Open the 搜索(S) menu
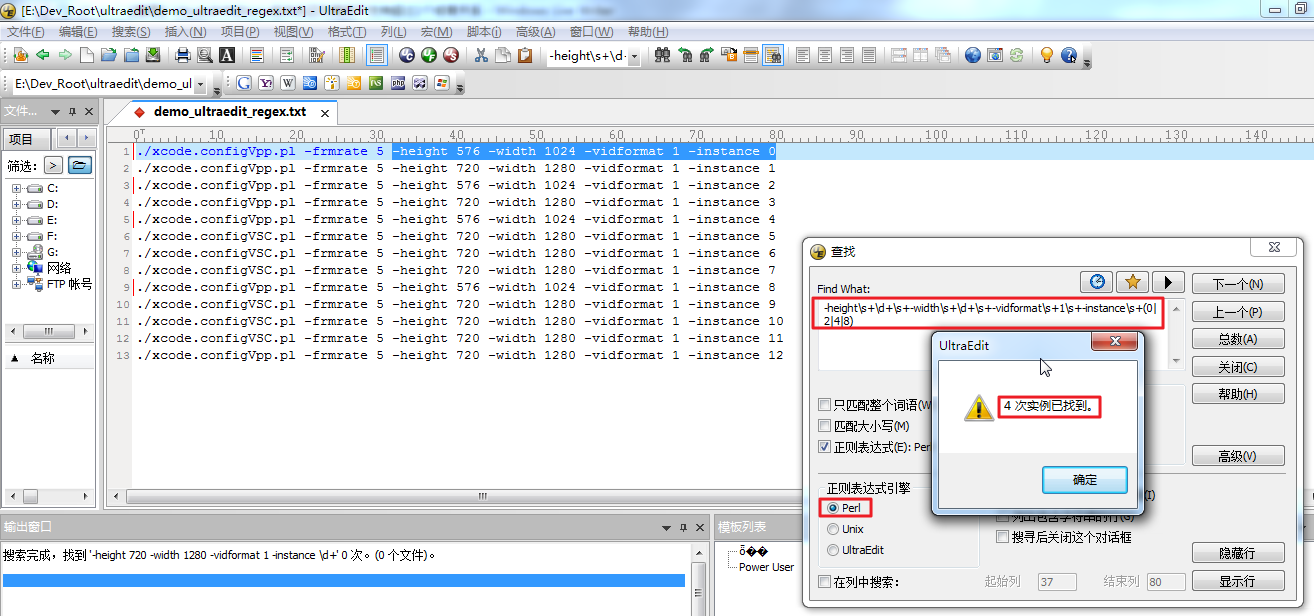The width and height of the screenshot is (1314, 616). (x=131, y=32)
